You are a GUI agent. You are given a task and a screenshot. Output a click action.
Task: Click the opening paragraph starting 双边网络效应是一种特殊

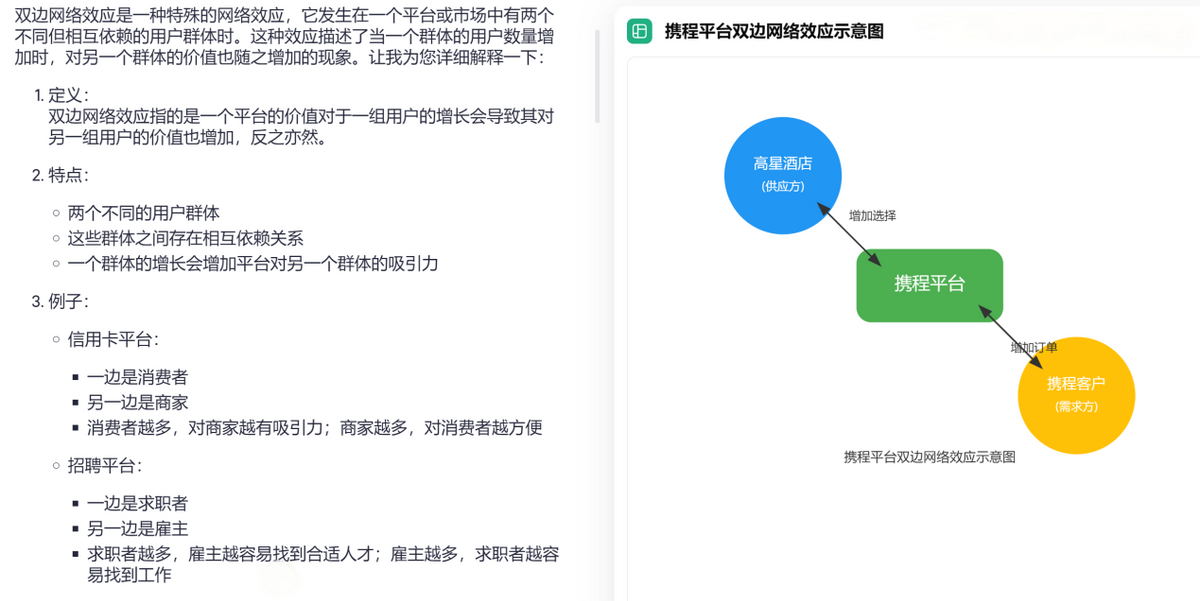tap(284, 36)
